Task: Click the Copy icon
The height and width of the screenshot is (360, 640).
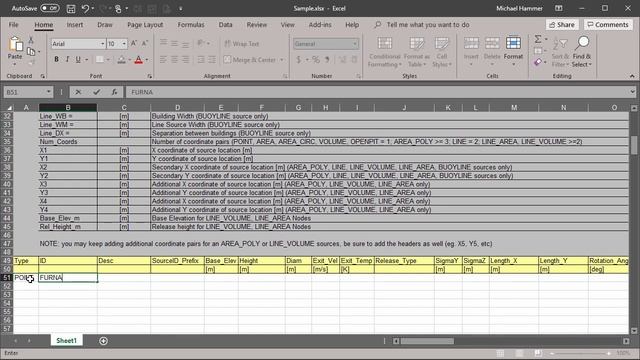Action: (31, 51)
